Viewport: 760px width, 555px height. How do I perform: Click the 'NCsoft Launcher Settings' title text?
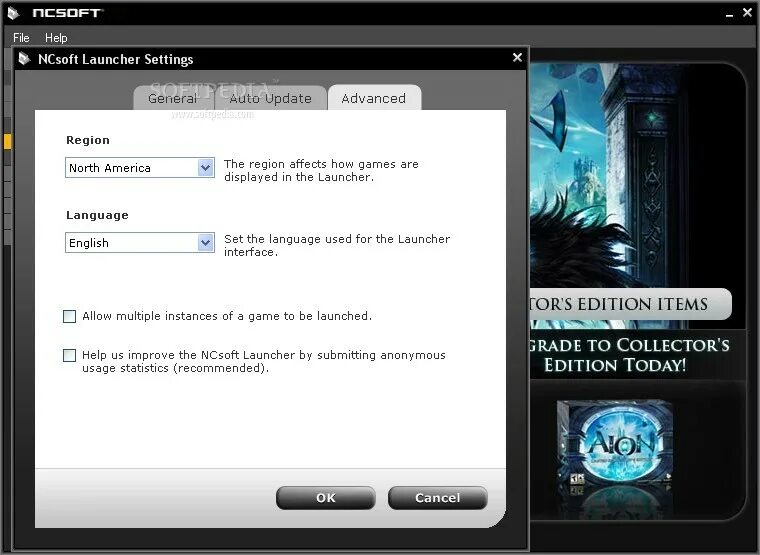[x=115, y=59]
